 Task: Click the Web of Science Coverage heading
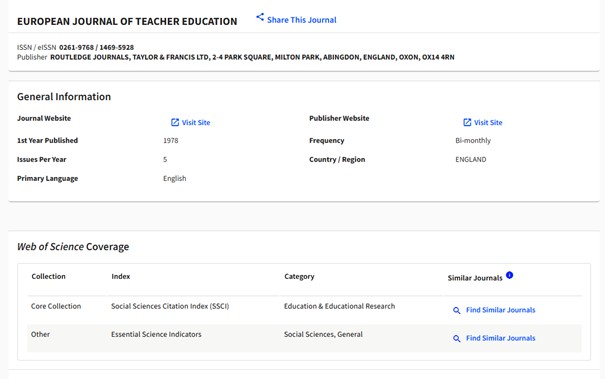(73, 247)
